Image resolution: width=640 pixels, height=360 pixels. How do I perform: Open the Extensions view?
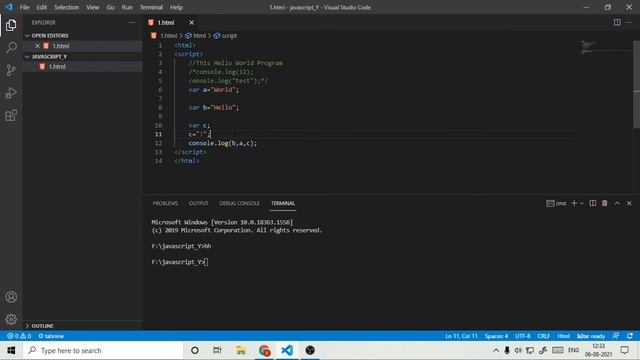click(11, 115)
